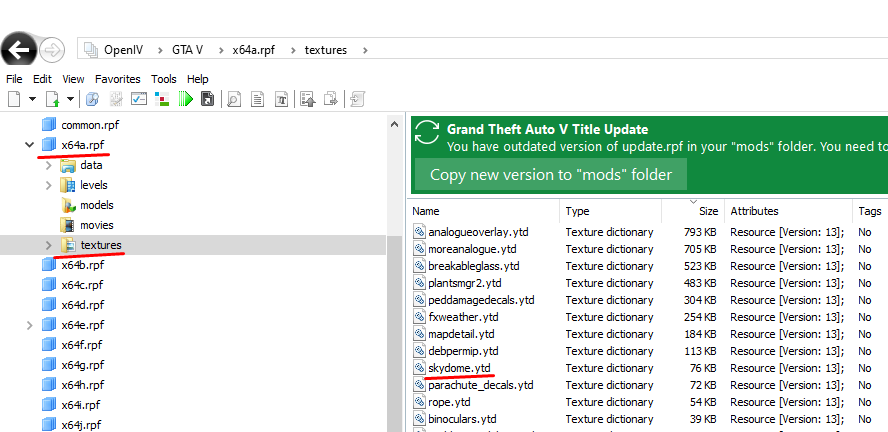The image size is (888, 432).
Task: Select x64j.rpf in the tree
Action: [x=82, y=425]
